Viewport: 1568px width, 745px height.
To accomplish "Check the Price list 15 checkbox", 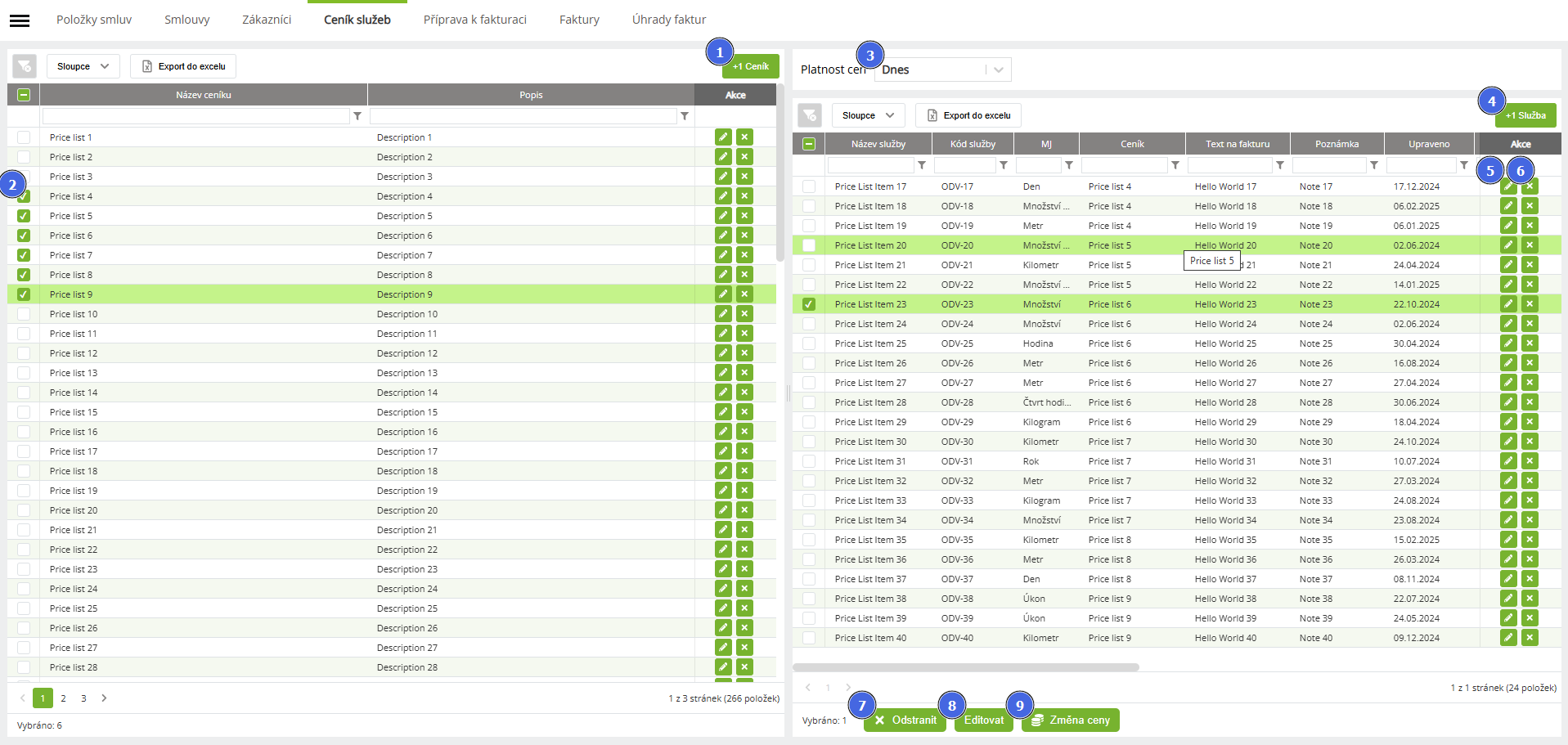I will 24,412.
